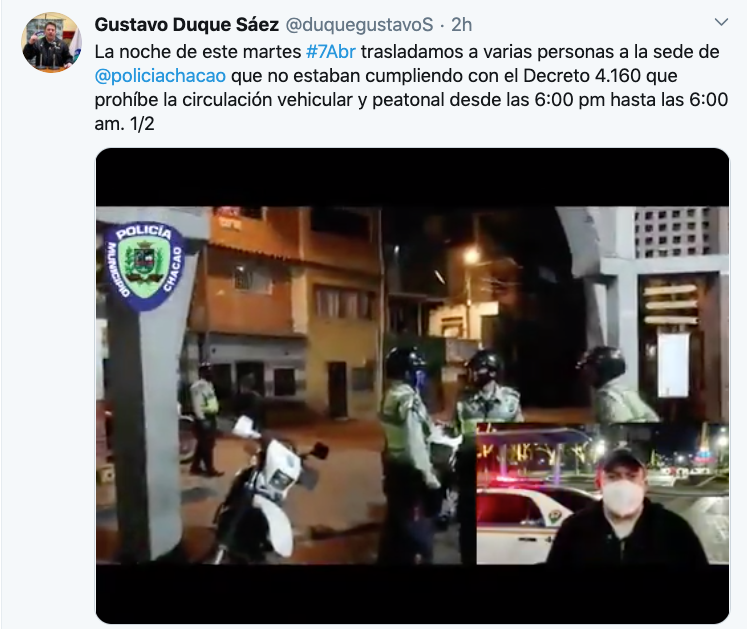Open the @policiachacao mention
This screenshot has width=747, height=629.
[x=160, y=76]
